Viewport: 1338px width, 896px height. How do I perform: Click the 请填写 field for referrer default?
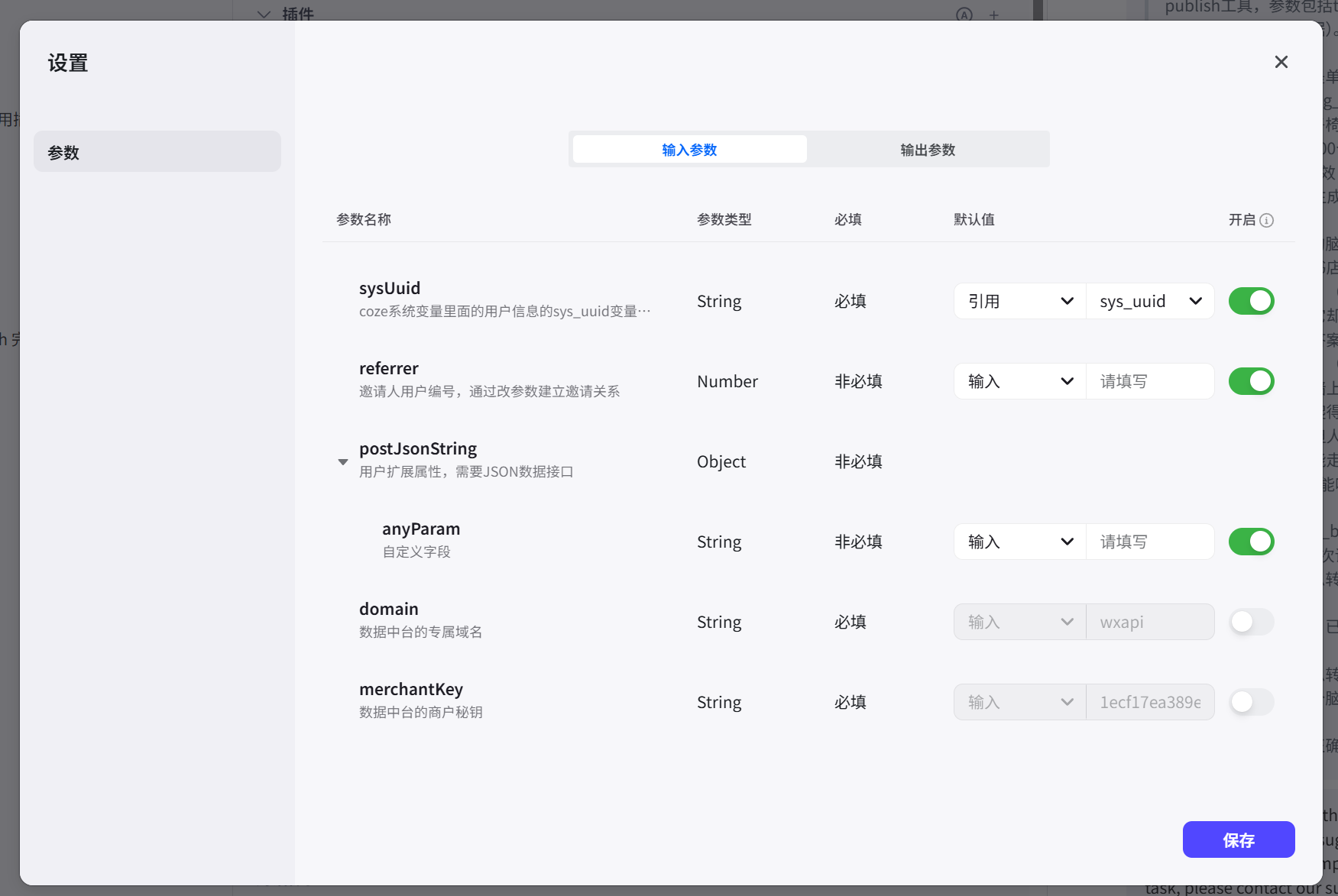point(1149,381)
